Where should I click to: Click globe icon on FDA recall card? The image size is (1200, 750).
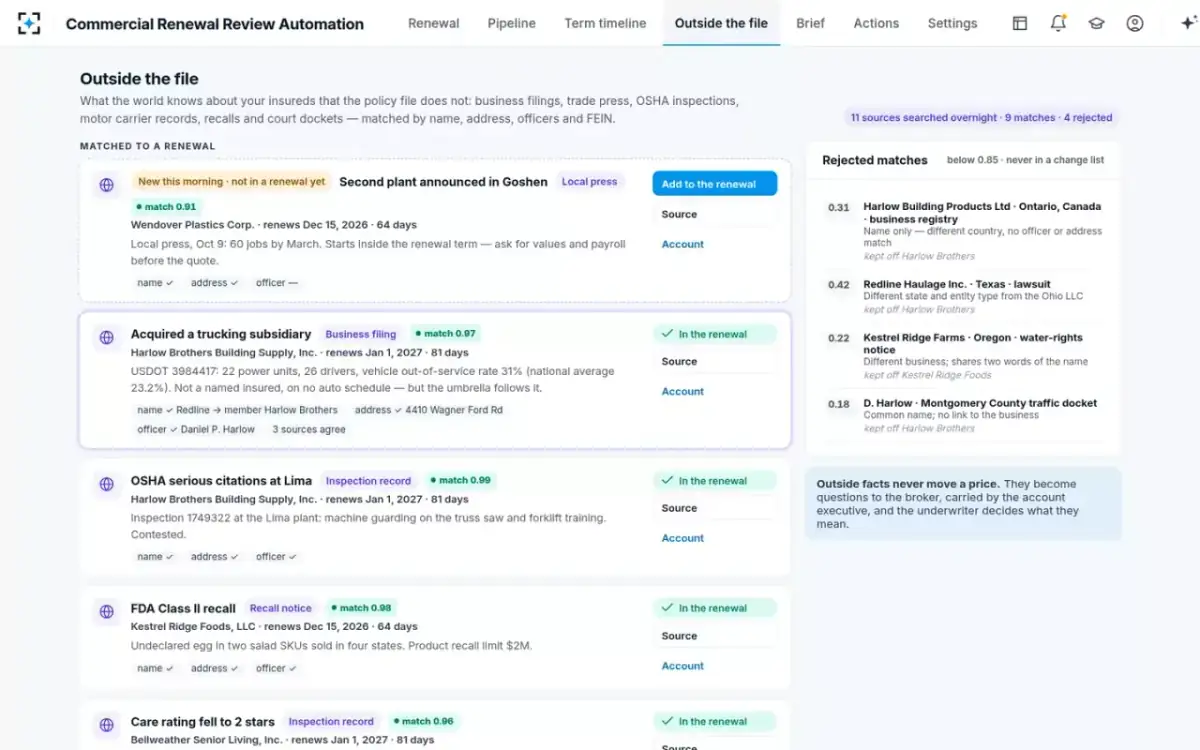(106, 612)
